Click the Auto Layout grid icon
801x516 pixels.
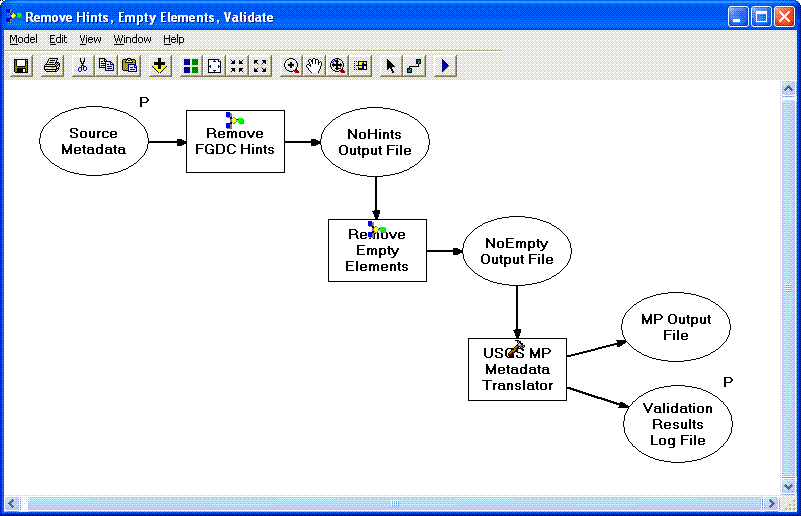(191, 66)
